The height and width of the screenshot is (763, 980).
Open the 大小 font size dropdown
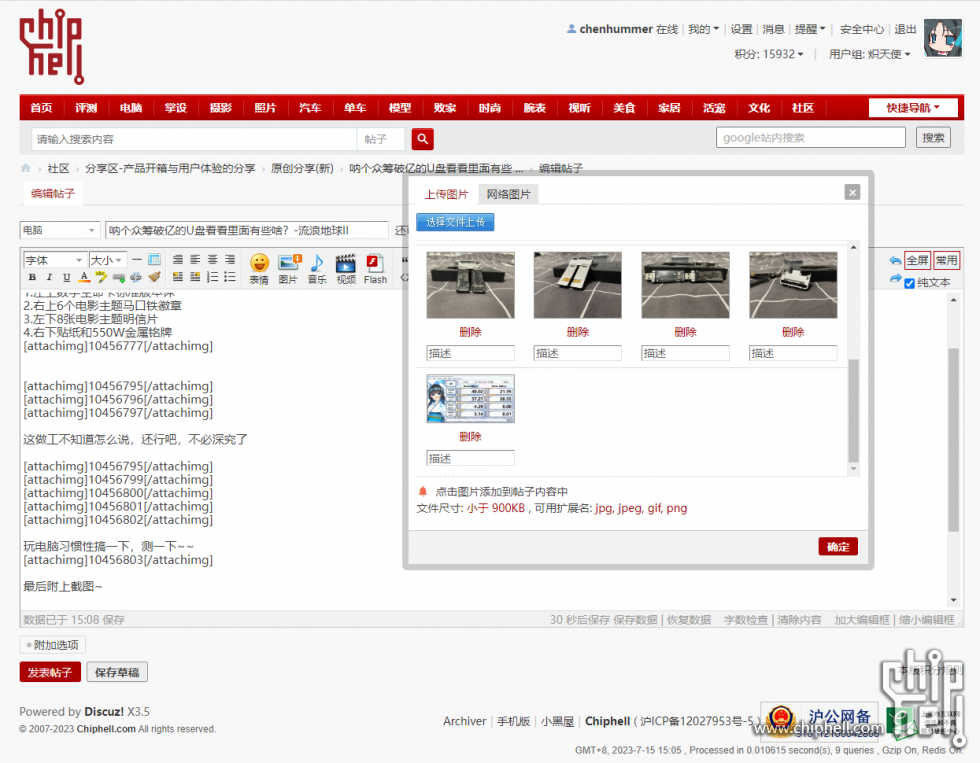[108, 260]
